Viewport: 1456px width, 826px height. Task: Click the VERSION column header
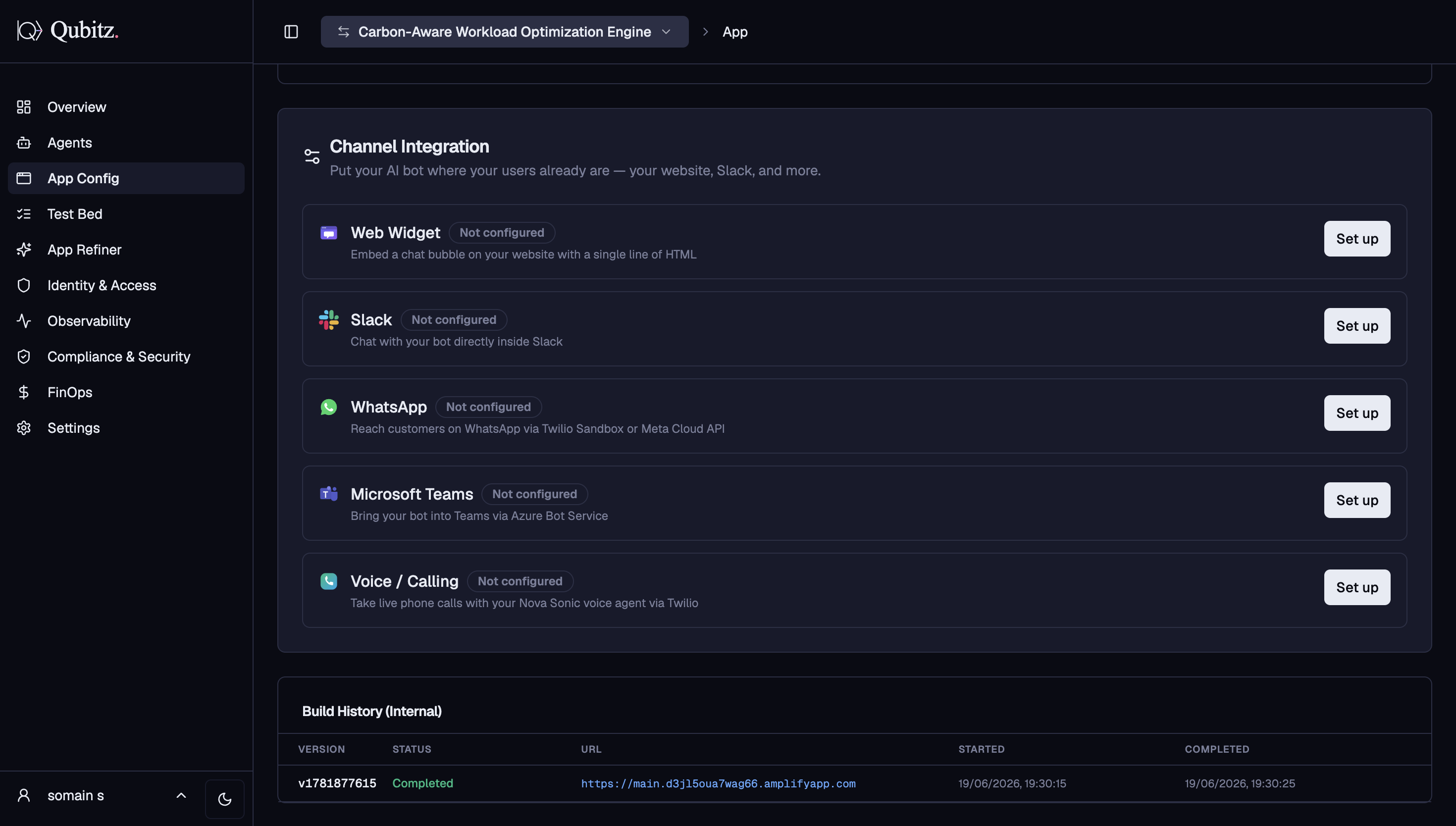click(x=321, y=749)
